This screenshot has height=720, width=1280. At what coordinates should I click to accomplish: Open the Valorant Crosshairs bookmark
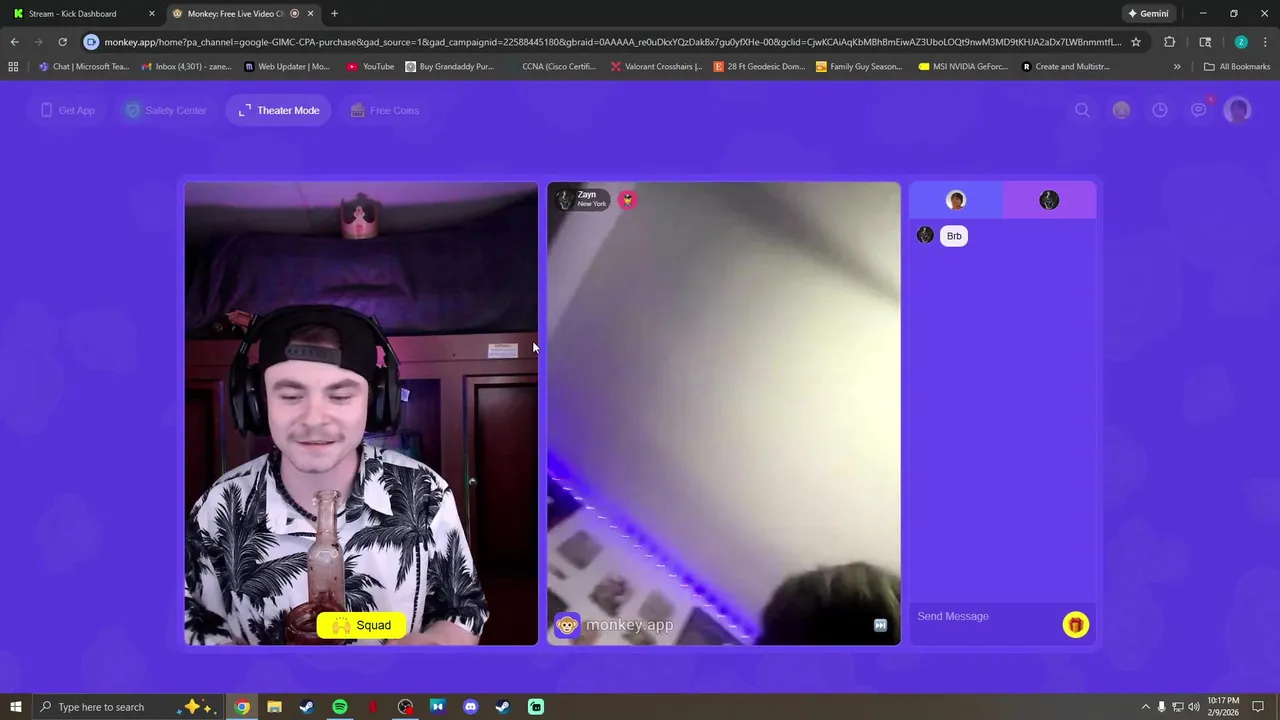656,67
